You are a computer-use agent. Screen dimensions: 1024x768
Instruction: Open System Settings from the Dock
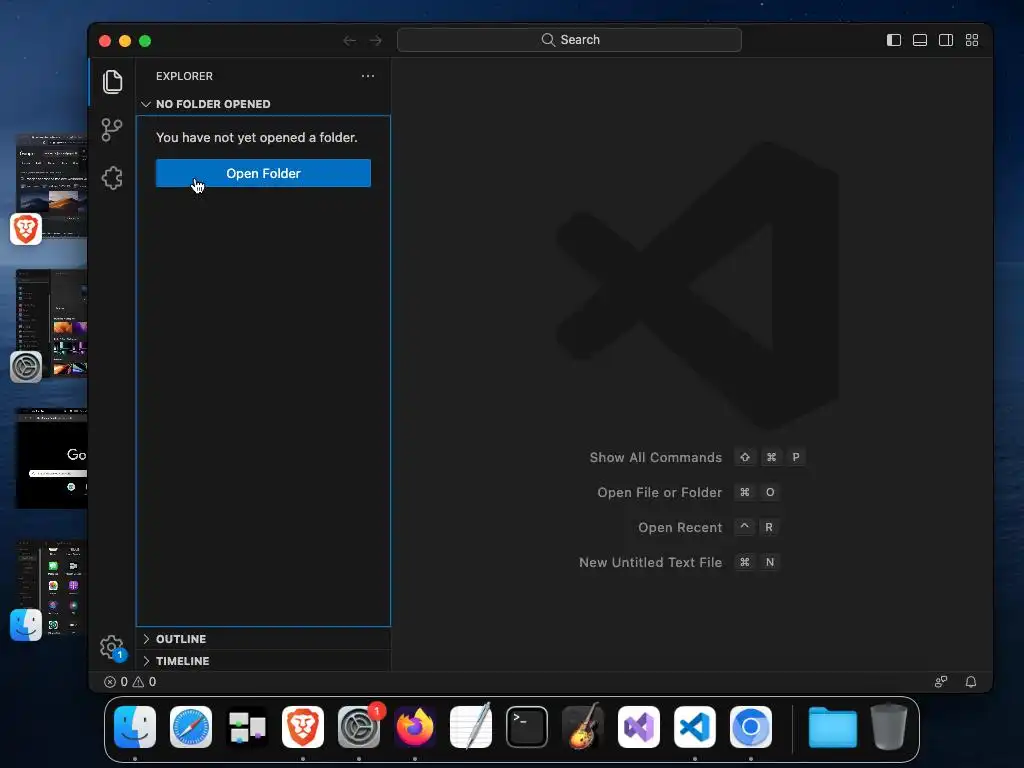pyautogui.click(x=359, y=727)
